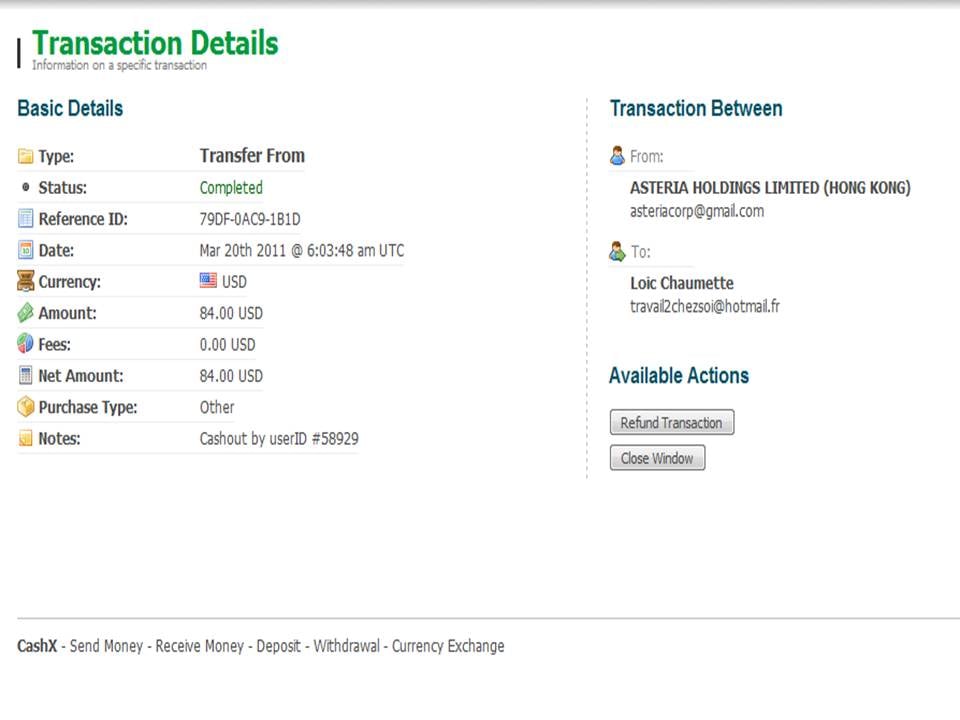The width and height of the screenshot is (960, 720).
Task: Open the CashX link in footer
Action: [x=37, y=646]
